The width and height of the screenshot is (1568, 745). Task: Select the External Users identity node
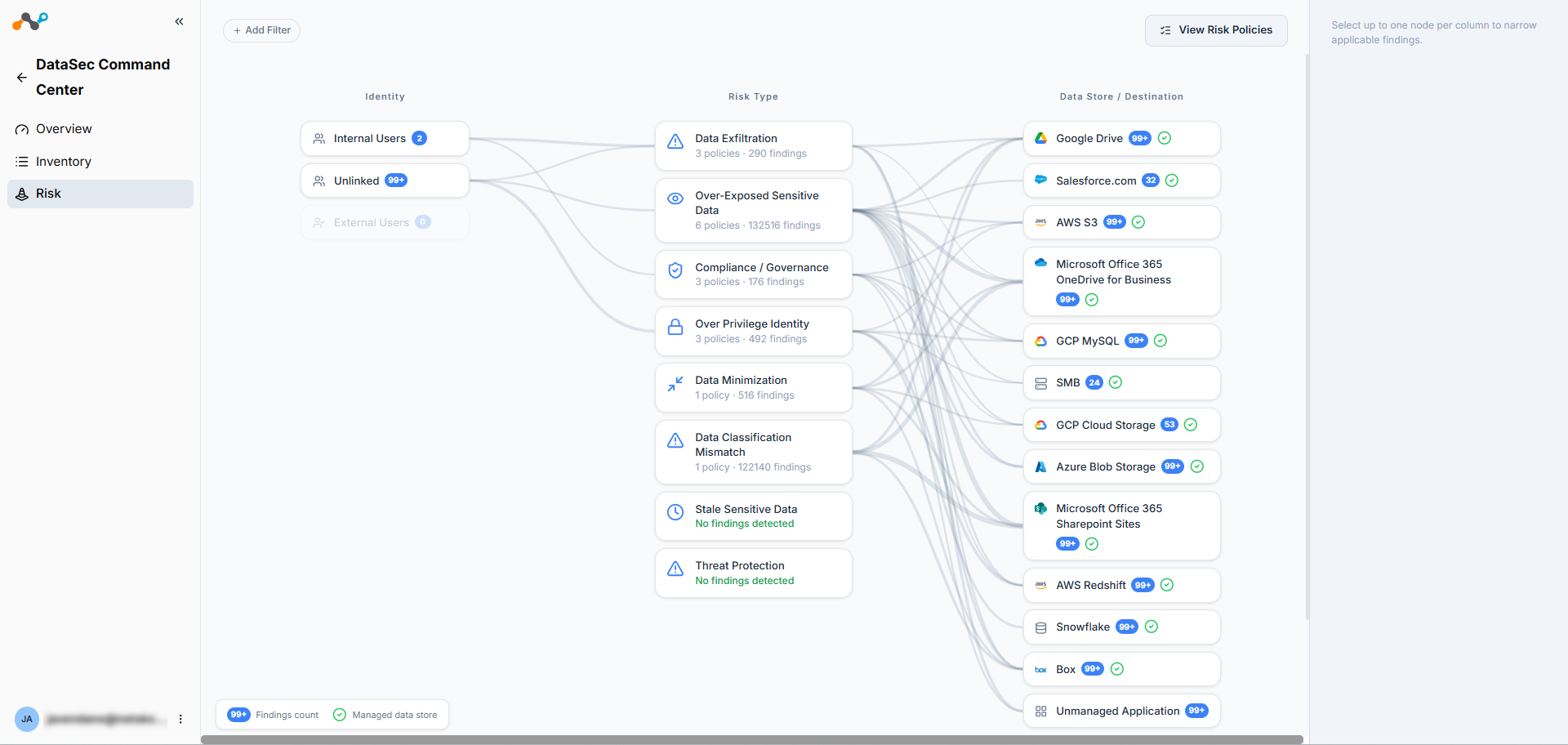pyautogui.click(x=385, y=222)
